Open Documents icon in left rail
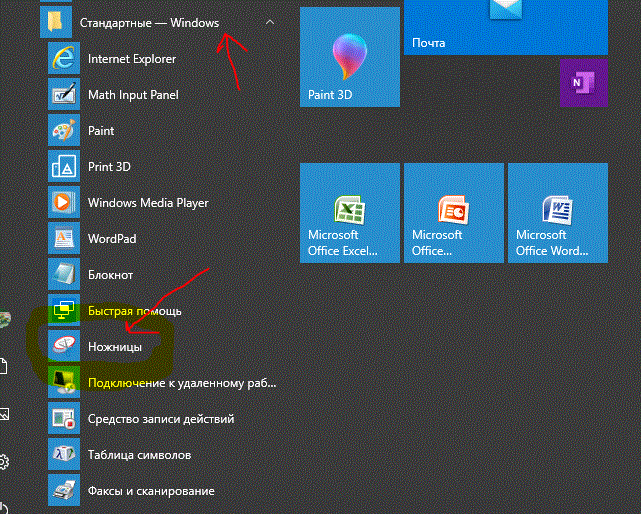 click(3, 366)
